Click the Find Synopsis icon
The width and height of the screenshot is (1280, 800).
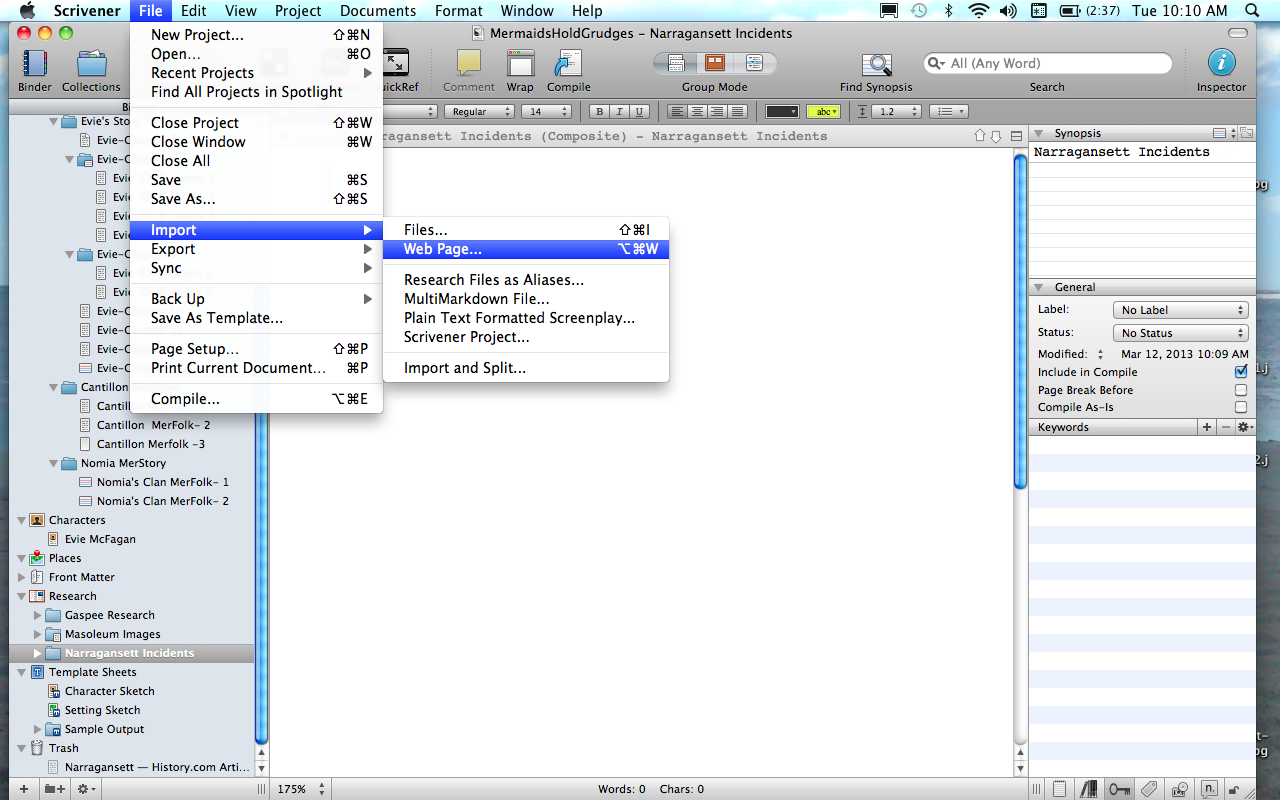pos(876,64)
